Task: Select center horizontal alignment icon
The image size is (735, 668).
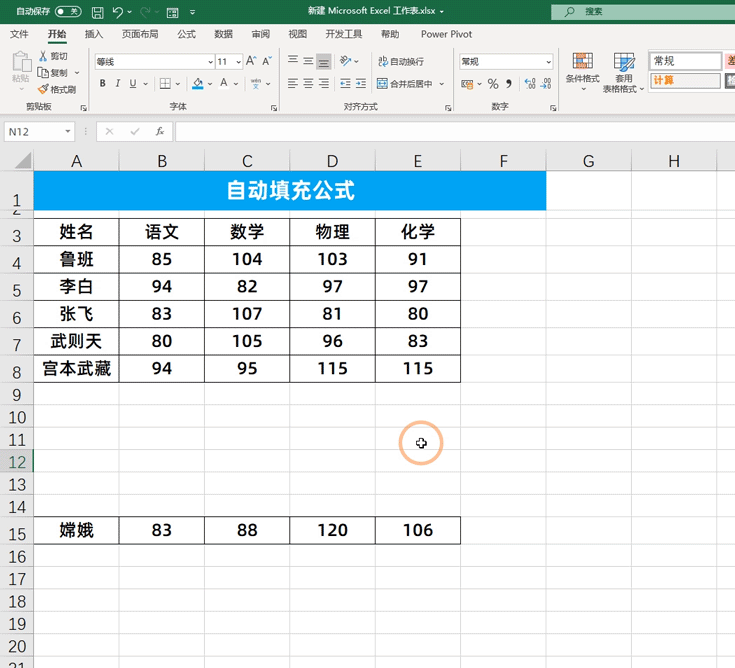Action: (308, 84)
